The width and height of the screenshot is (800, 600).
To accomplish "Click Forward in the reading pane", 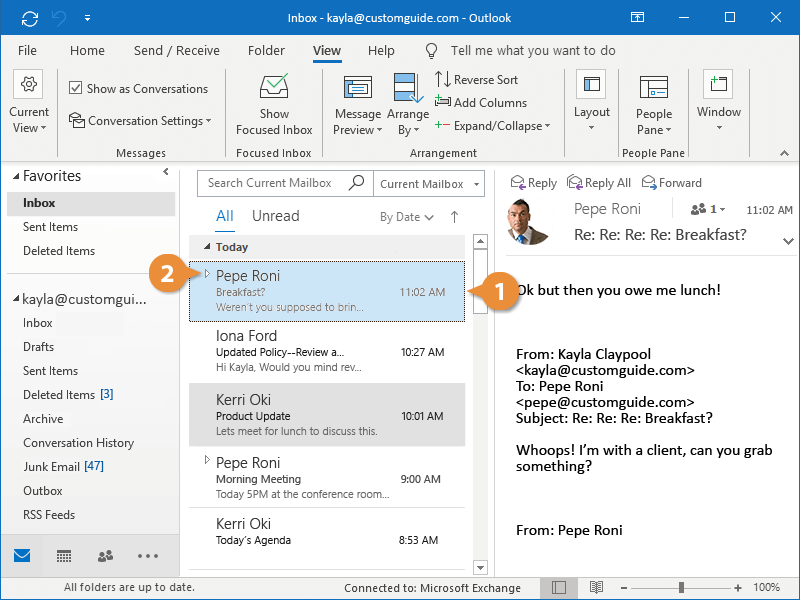I will [x=672, y=183].
